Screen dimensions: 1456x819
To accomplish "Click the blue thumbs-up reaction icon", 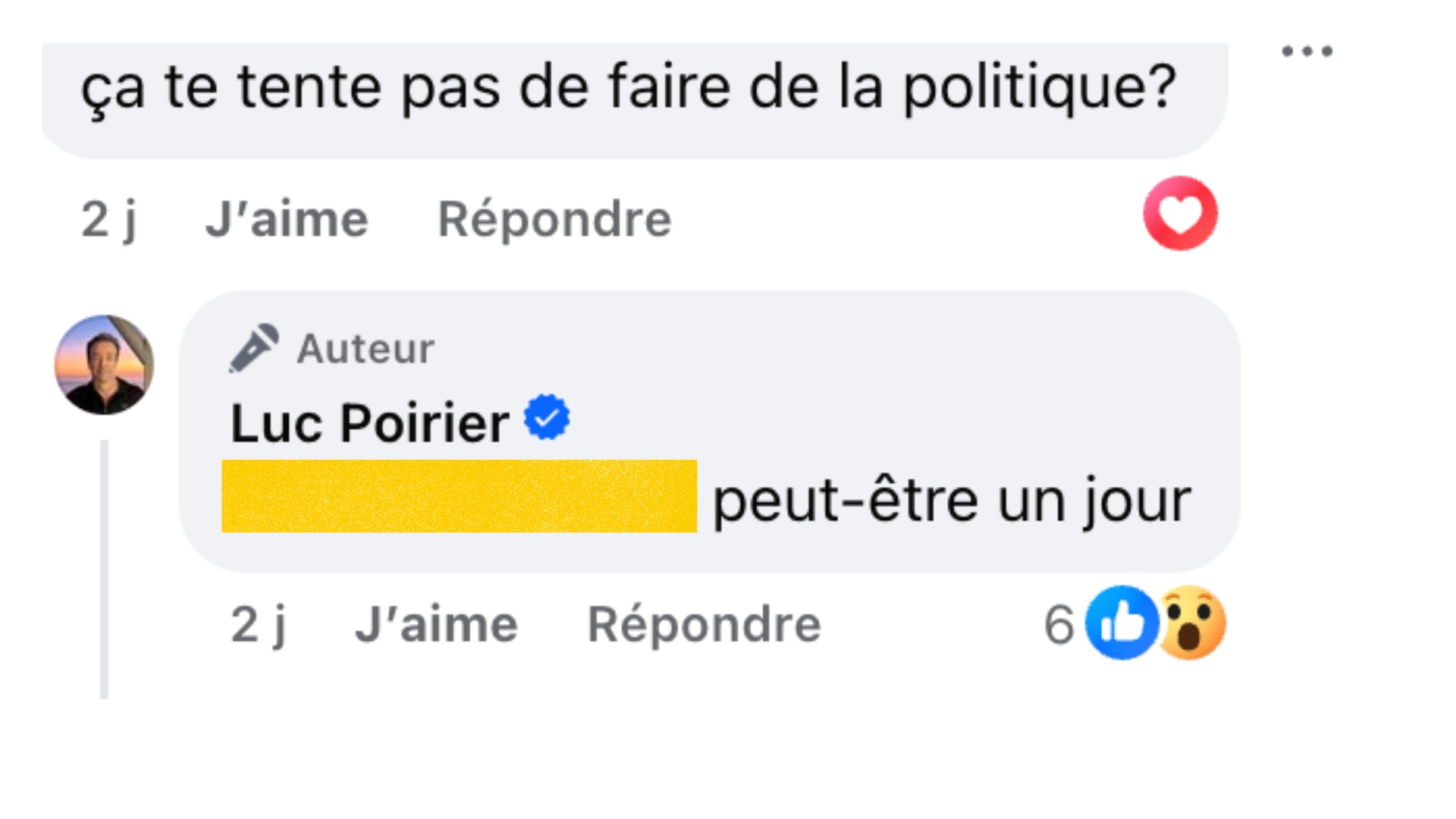I will point(1122,623).
